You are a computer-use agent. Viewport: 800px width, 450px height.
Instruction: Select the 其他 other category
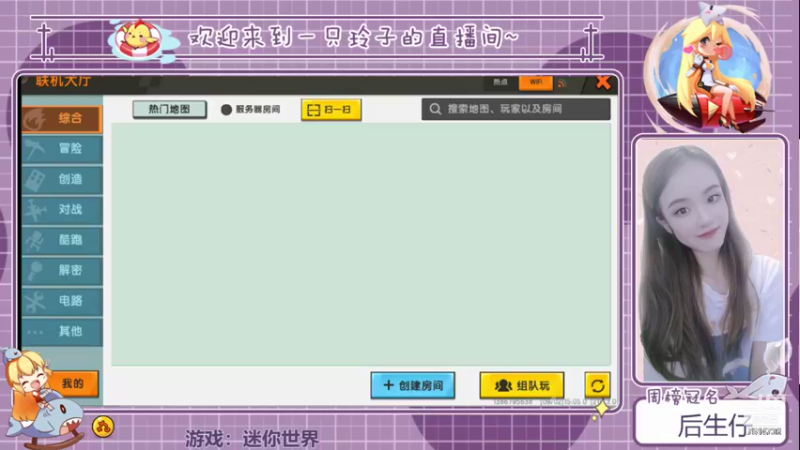click(62, 332)
